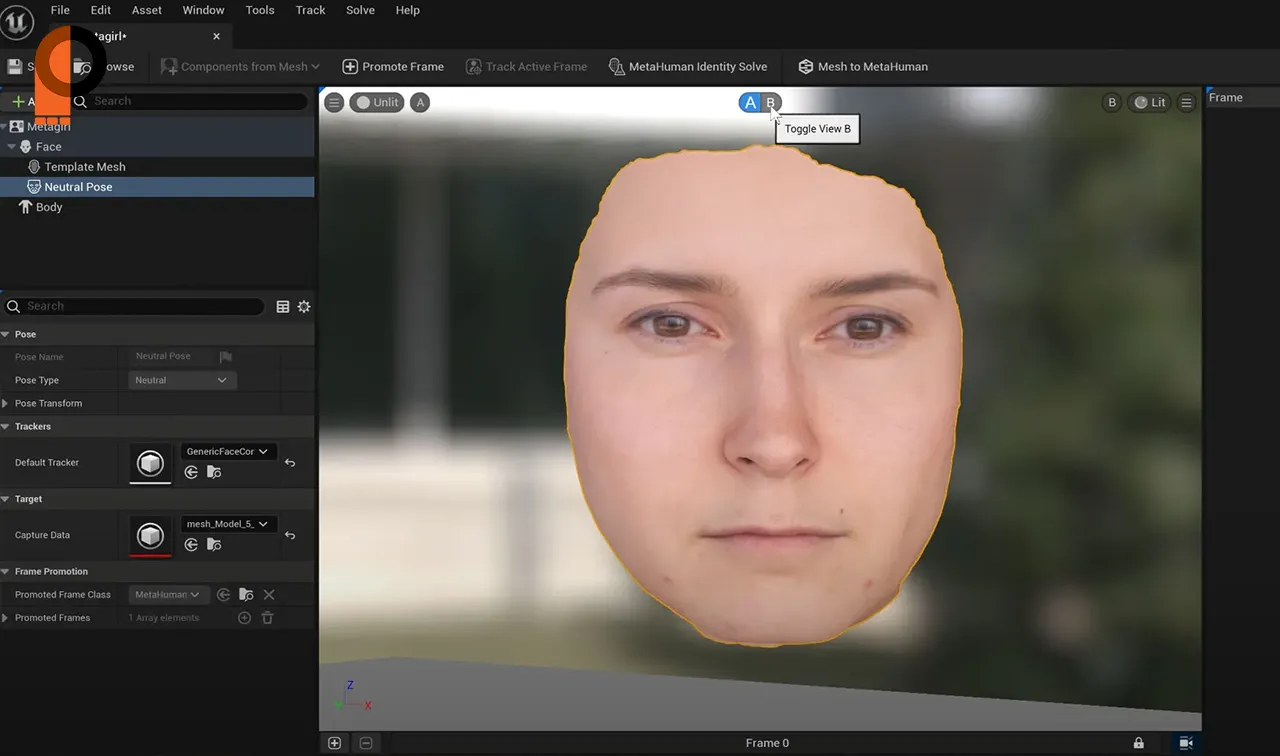Run MetaHuman Identity Solve
This screenshot has width=1280, height=756.
tap(687, 67)
